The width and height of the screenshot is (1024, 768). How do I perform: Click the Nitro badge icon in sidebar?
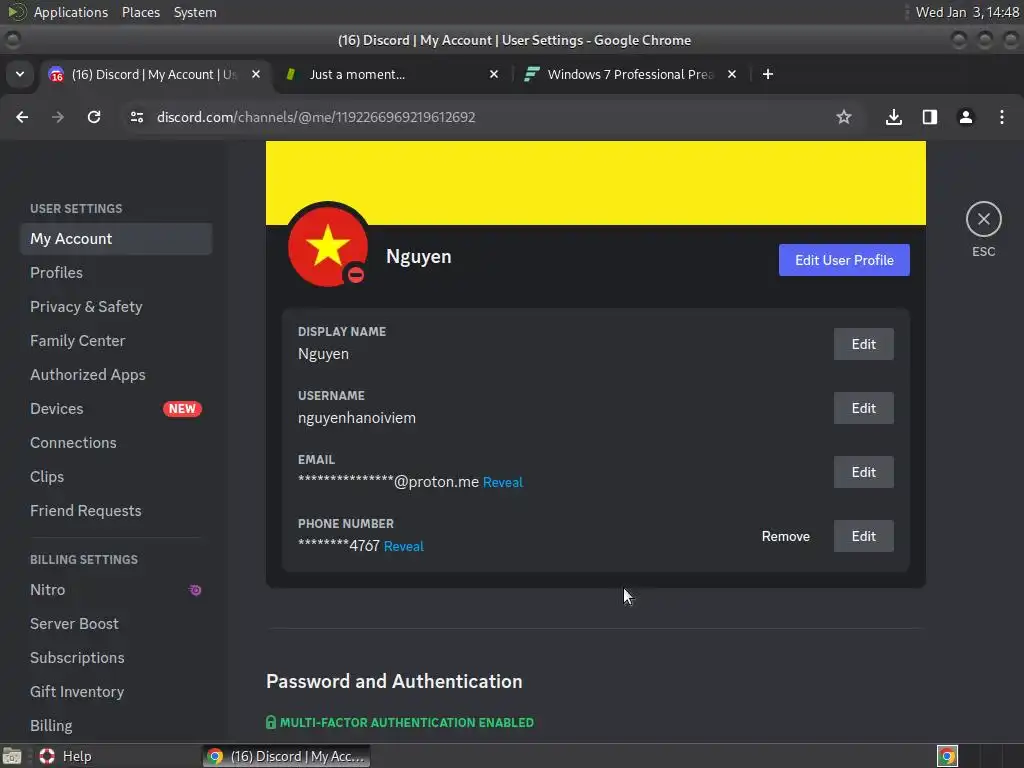195,590
